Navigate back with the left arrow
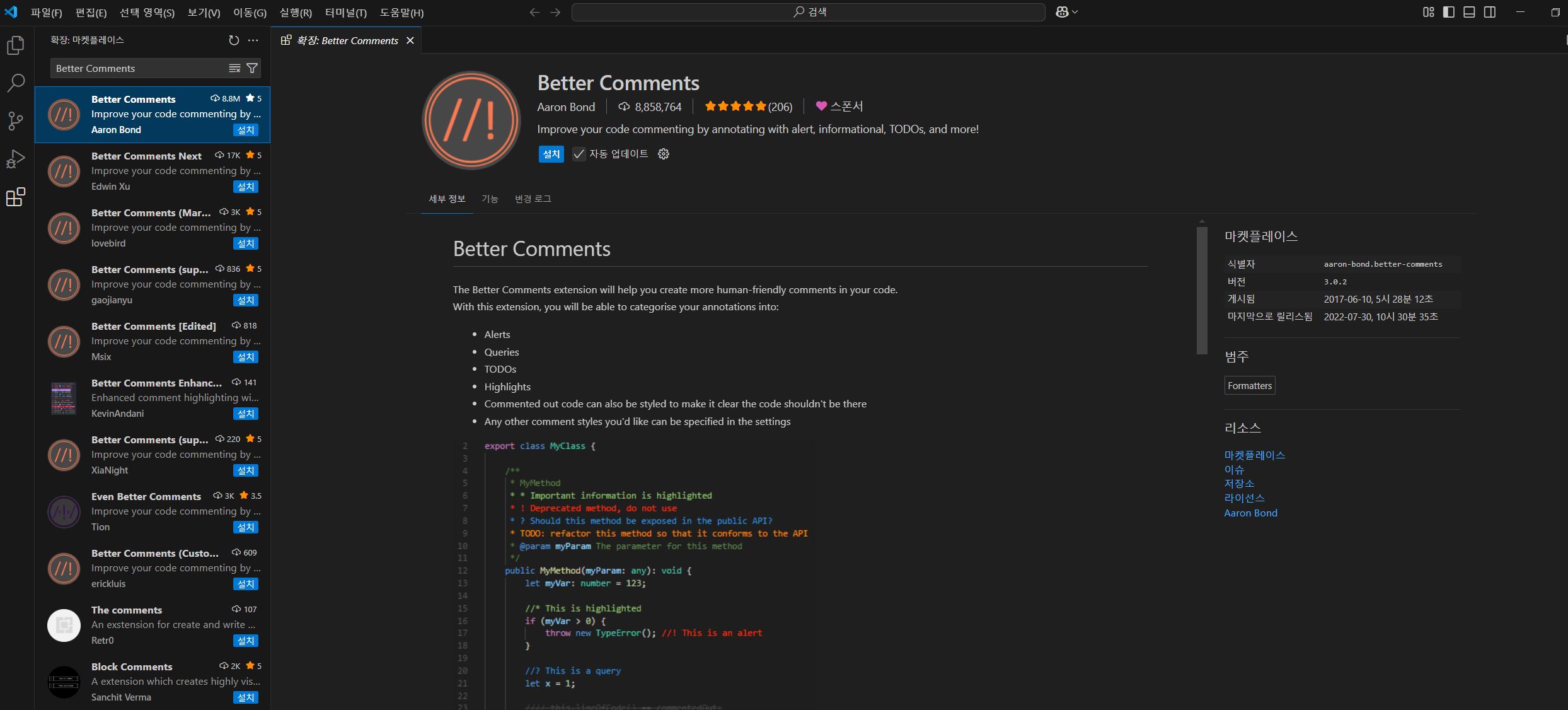The width and height of the screenshot is (1568, 710). [534, 12]
